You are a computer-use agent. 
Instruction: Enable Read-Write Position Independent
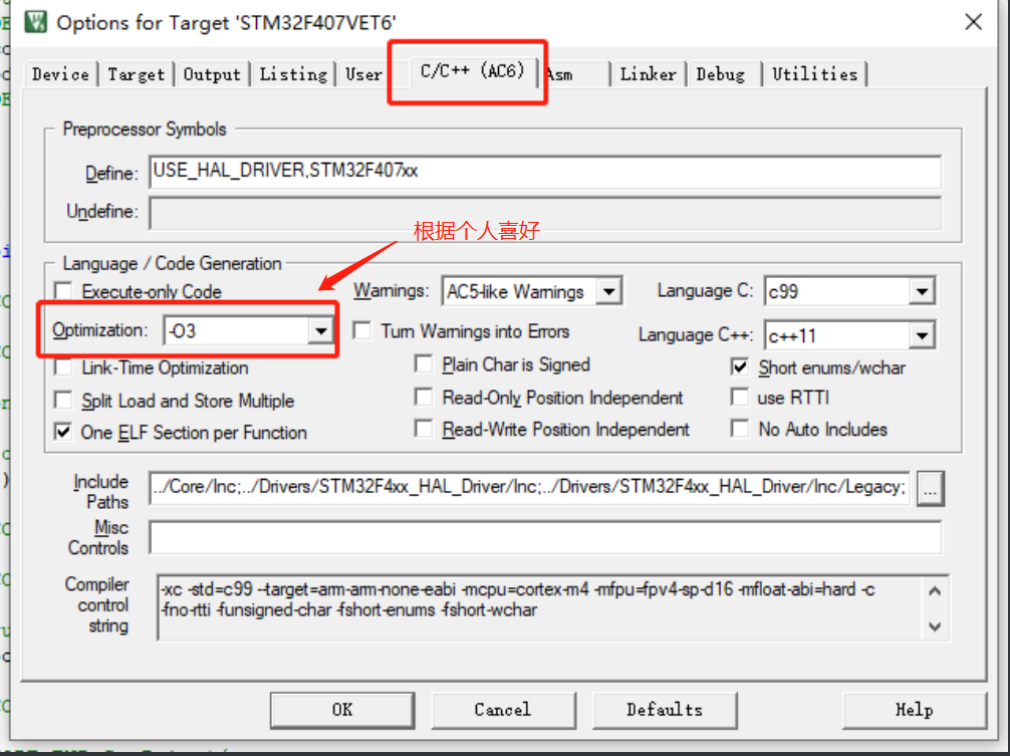(424, 428)
